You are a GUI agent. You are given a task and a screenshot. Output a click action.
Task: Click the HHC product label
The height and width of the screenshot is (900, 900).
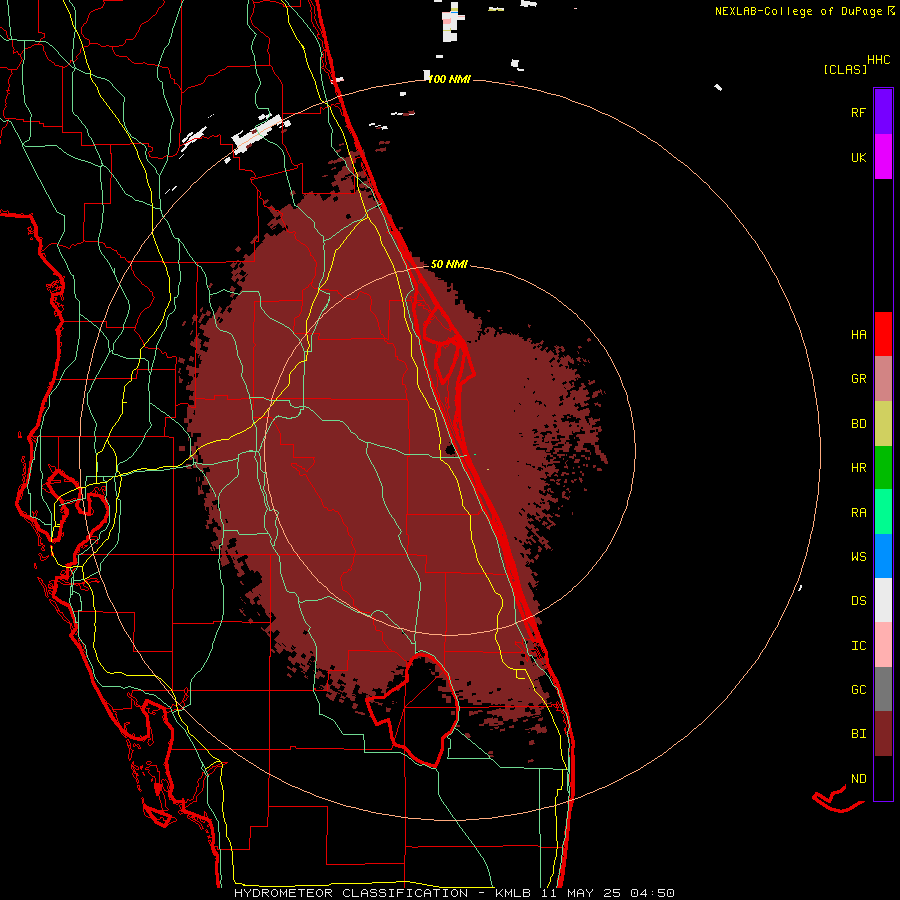(x=879, y=60)
